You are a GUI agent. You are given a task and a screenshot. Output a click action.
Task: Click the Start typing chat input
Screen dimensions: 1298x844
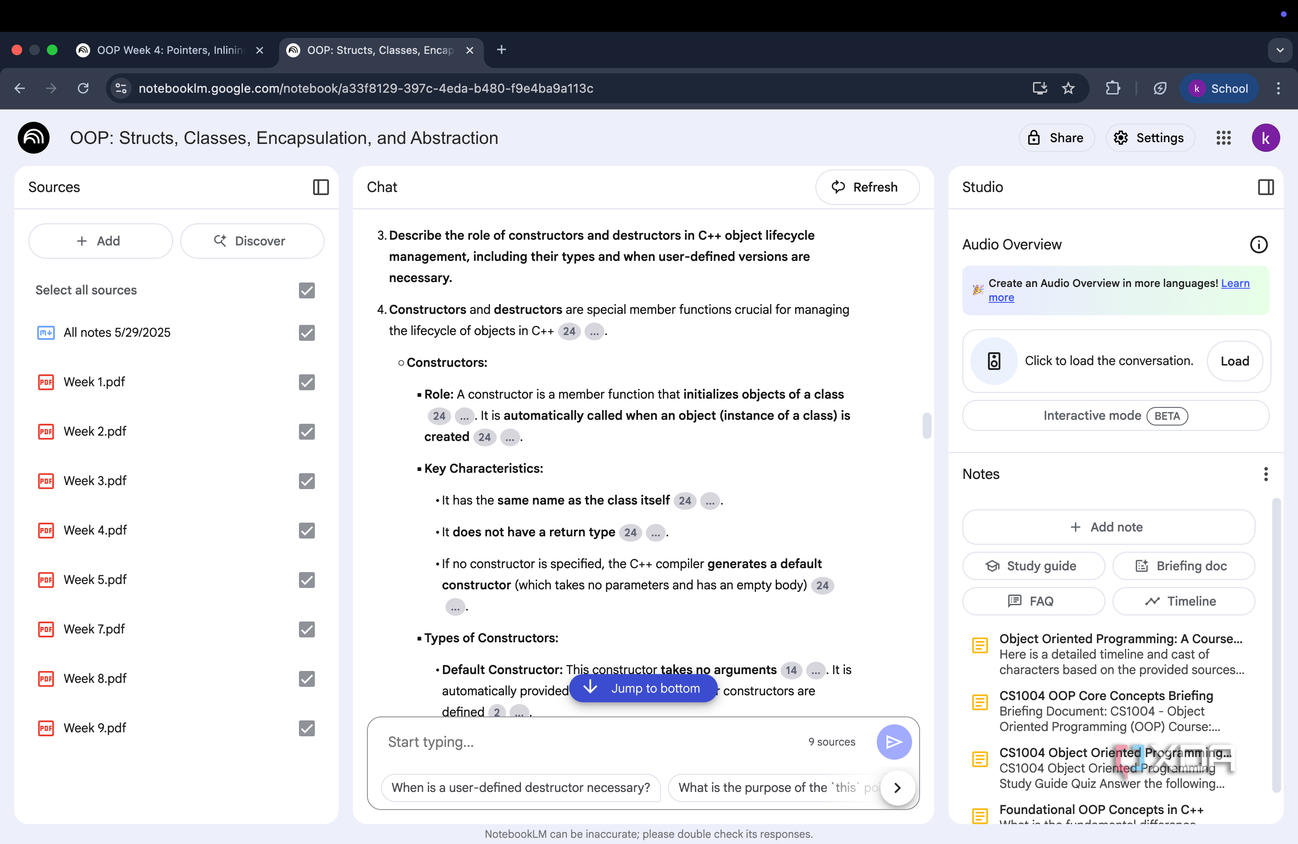[590, 742]
